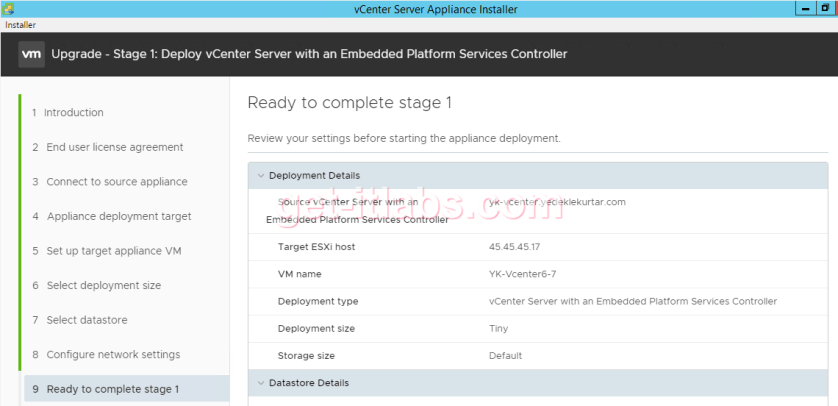Select Set up target appliance VM step
The width and height of the screenshot is (838, 406).
click(114, 251)
